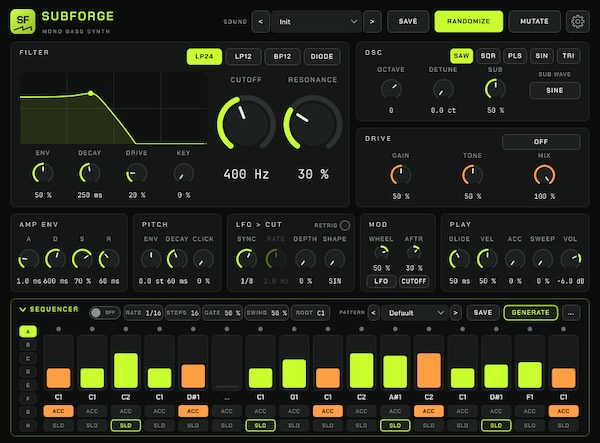Click the velocity bar of step G1

pos(294,373)
